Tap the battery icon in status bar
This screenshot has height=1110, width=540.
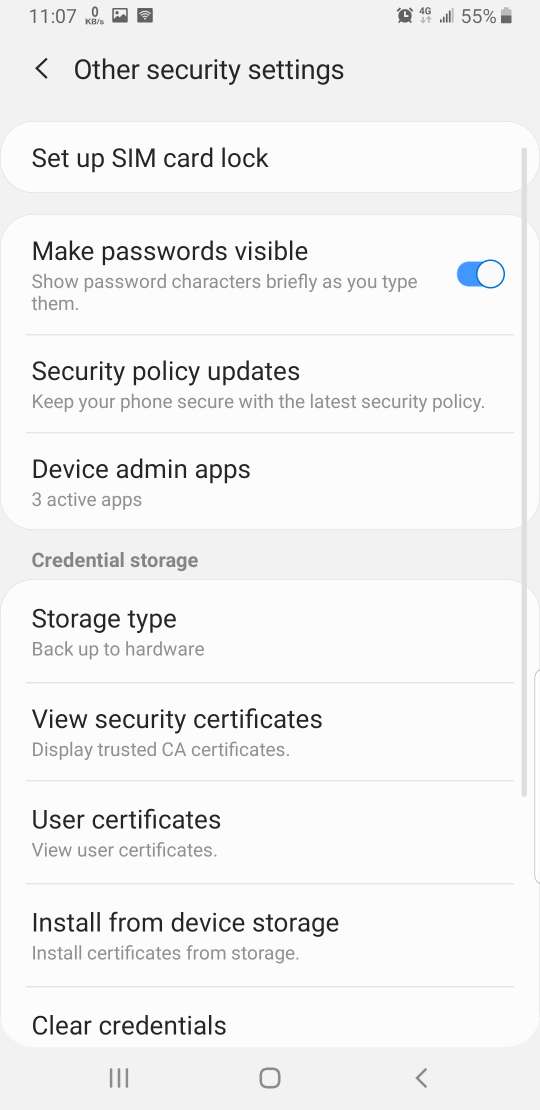click(x=506, y=16)
